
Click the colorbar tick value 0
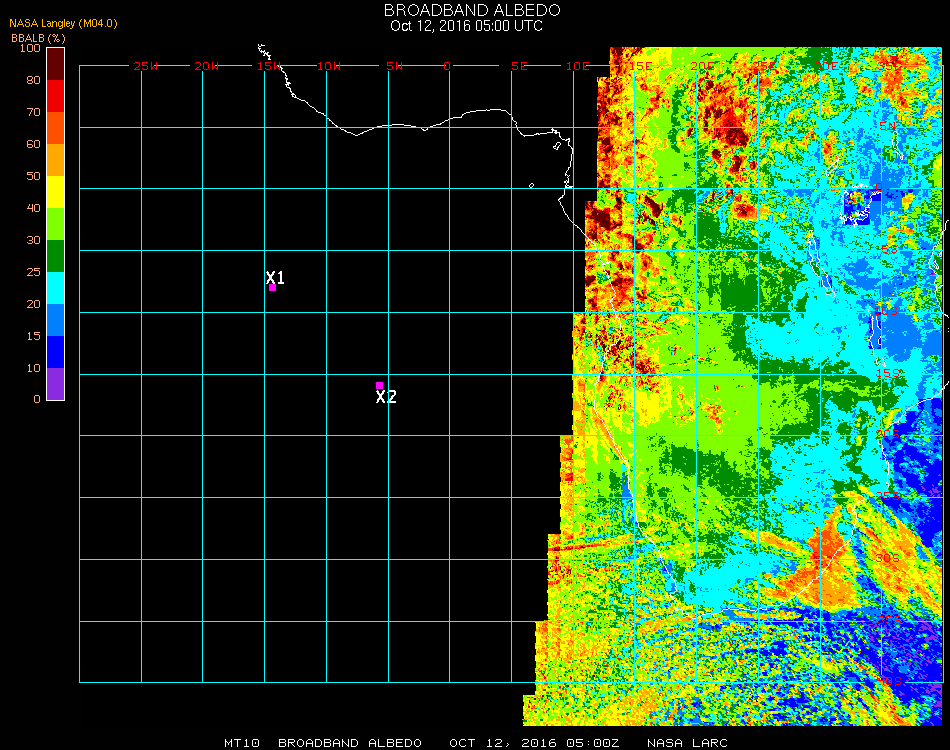(37, 400)
